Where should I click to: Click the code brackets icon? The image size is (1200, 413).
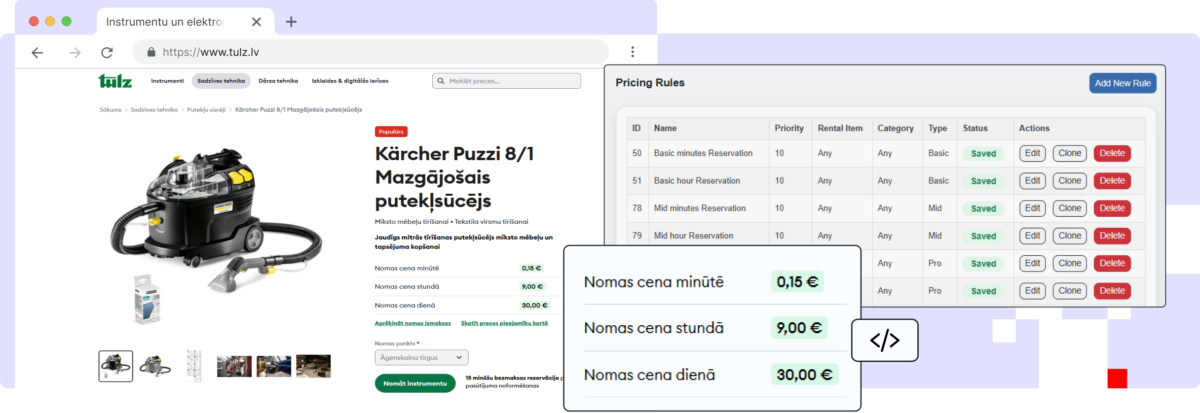tap(884, 340)
